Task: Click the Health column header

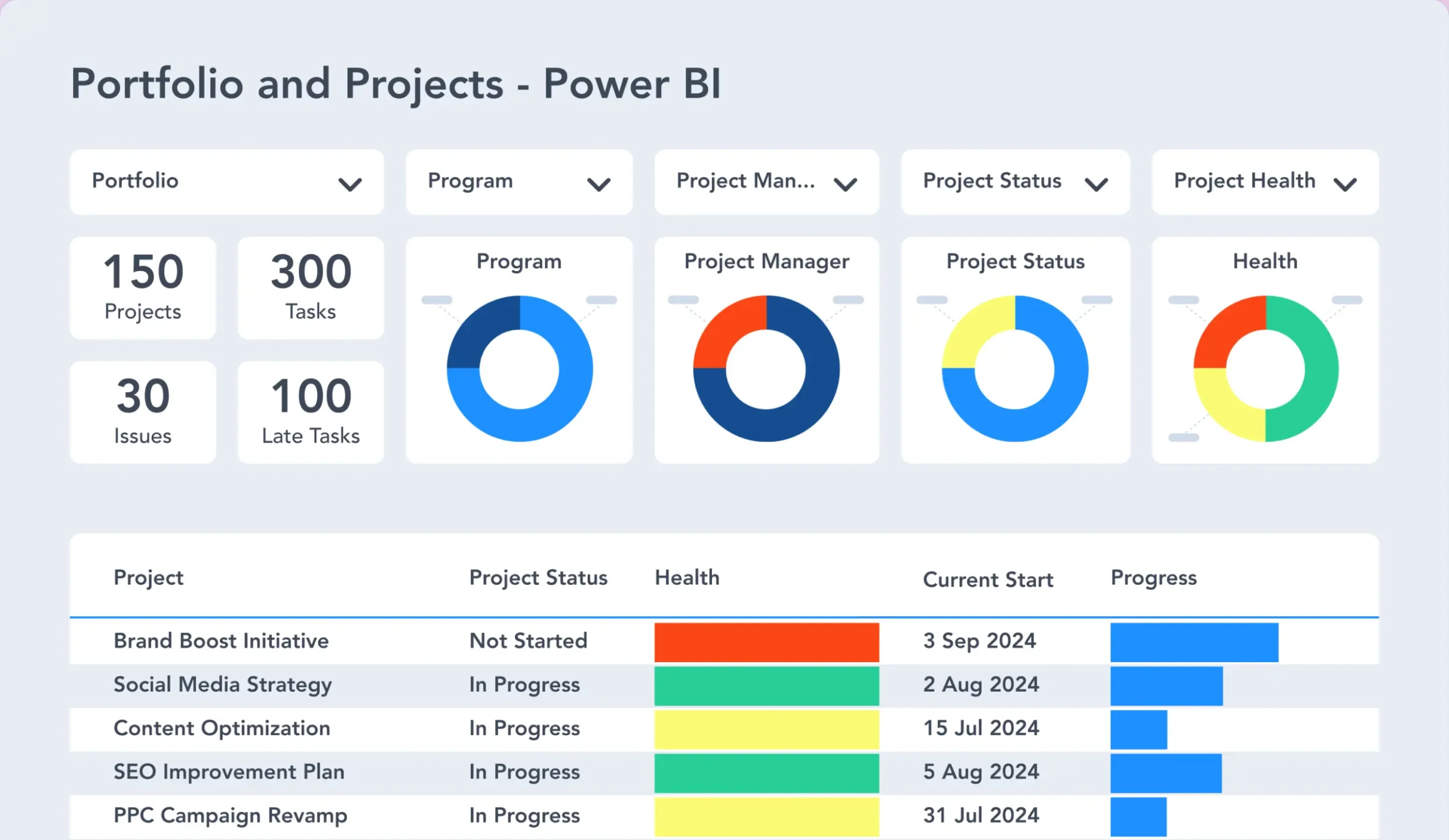Action: tap(687, 578)
